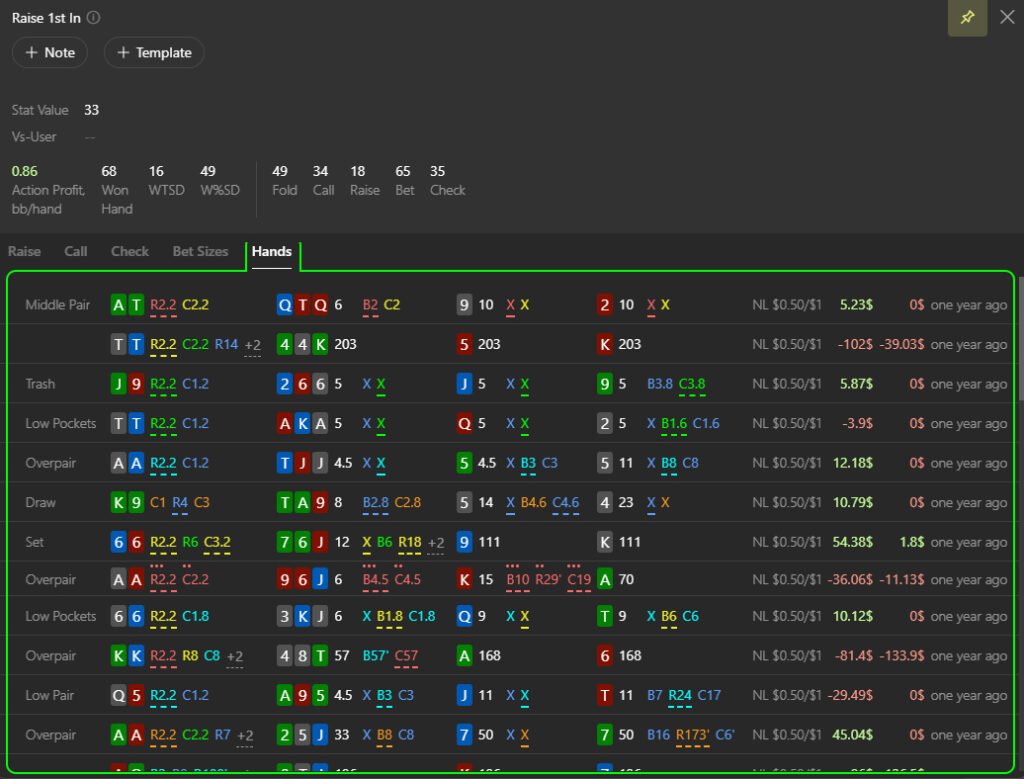Click the Template button

click(x=154, y=52)
